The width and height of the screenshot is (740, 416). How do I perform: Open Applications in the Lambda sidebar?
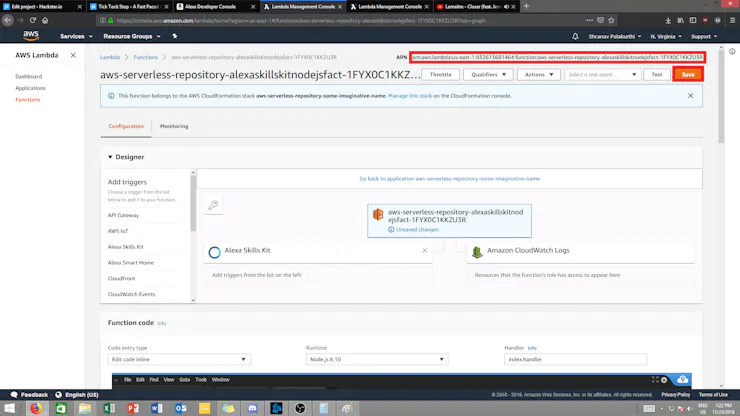click(x=30, y=88)
